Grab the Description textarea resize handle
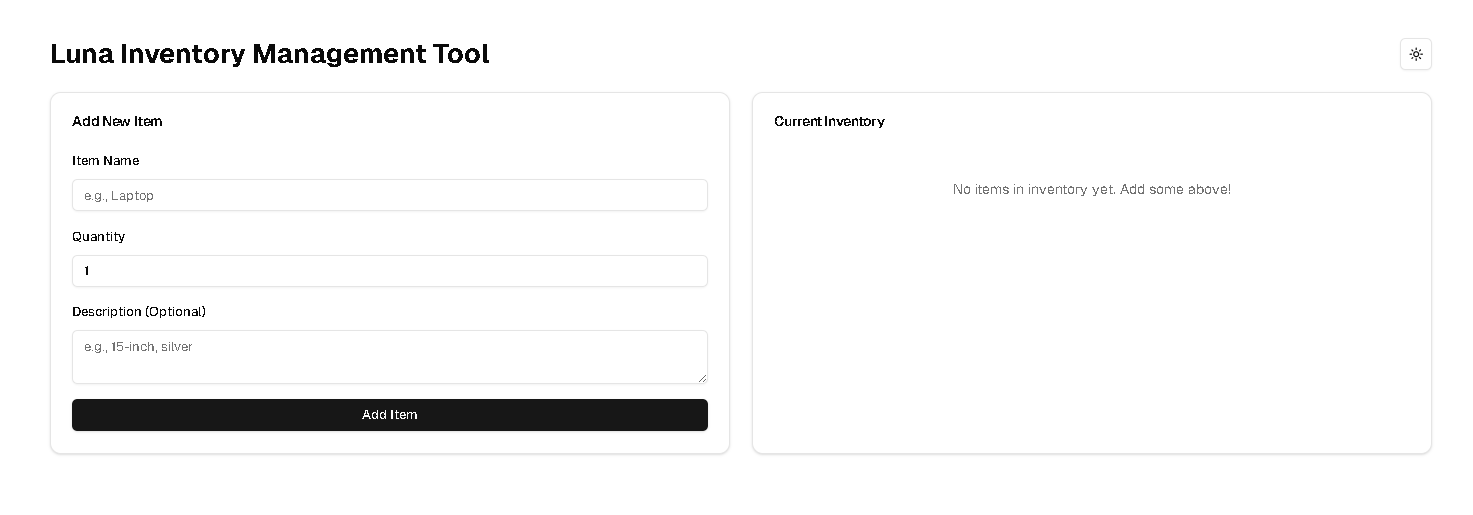Viewport: 1473px width, 515px height. click(702, 378)
